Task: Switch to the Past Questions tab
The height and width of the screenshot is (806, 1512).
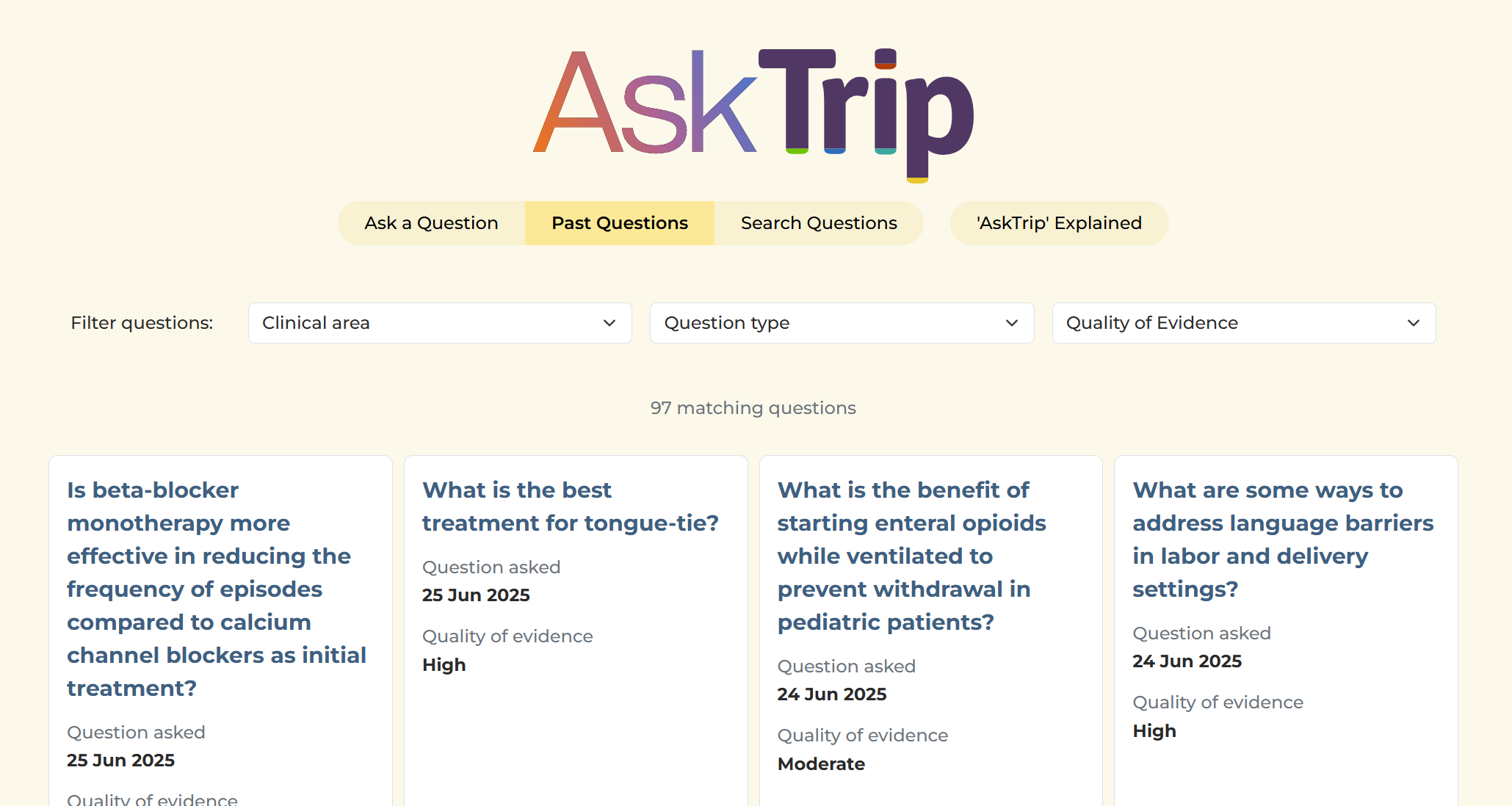Action: point(619,222)
